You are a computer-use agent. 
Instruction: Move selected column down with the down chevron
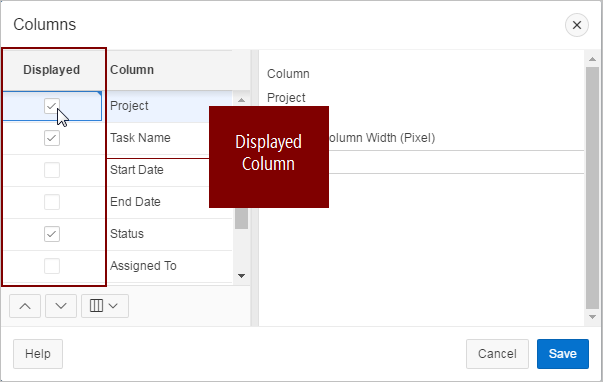pos(61,306)
